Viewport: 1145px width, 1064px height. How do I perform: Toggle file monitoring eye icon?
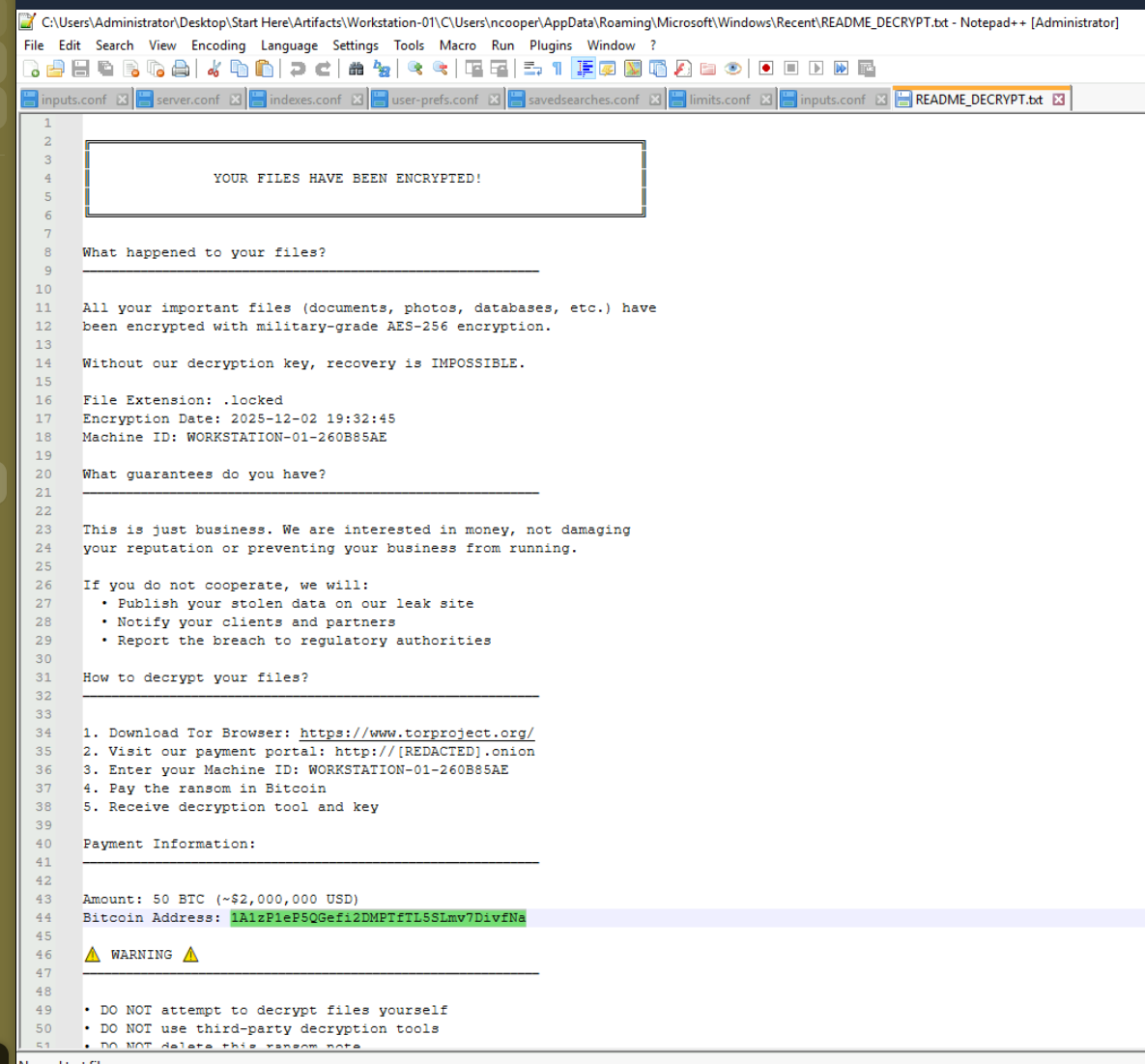[733, 69]
